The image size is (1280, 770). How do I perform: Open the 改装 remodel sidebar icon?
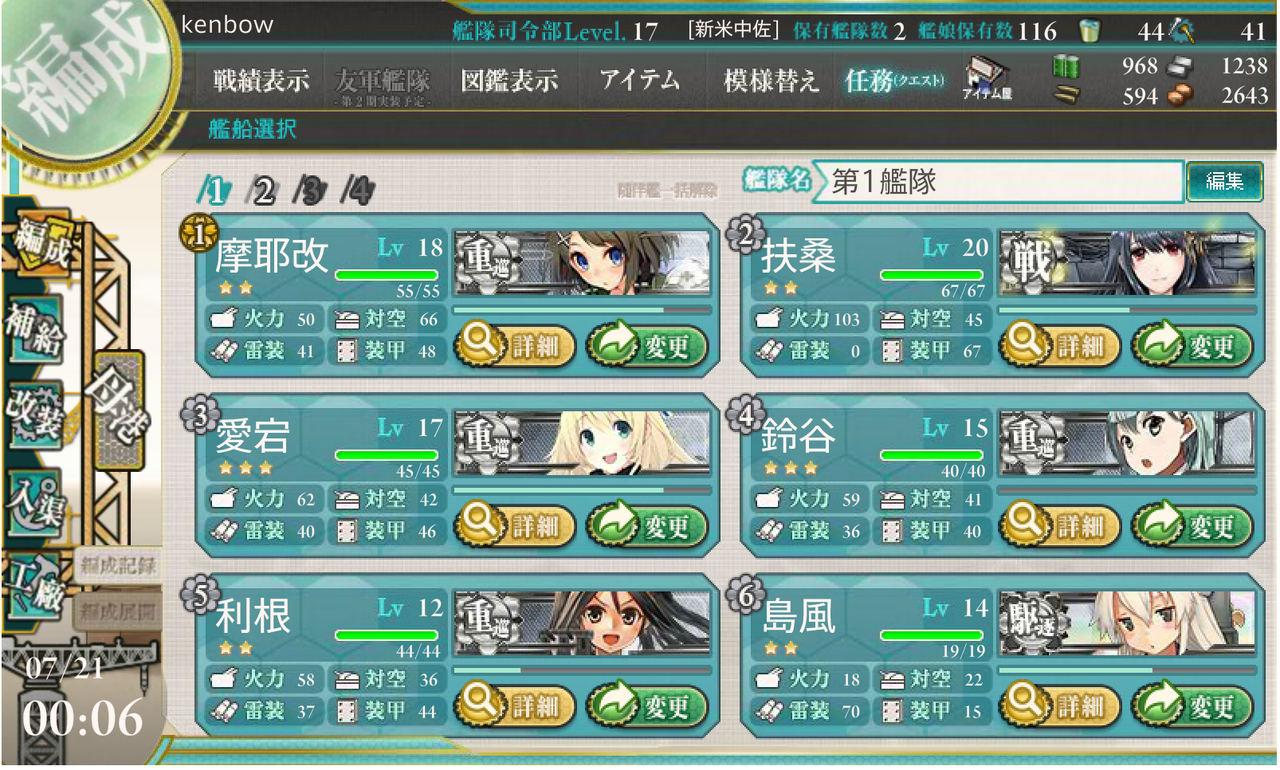click(x=35, y=413)
